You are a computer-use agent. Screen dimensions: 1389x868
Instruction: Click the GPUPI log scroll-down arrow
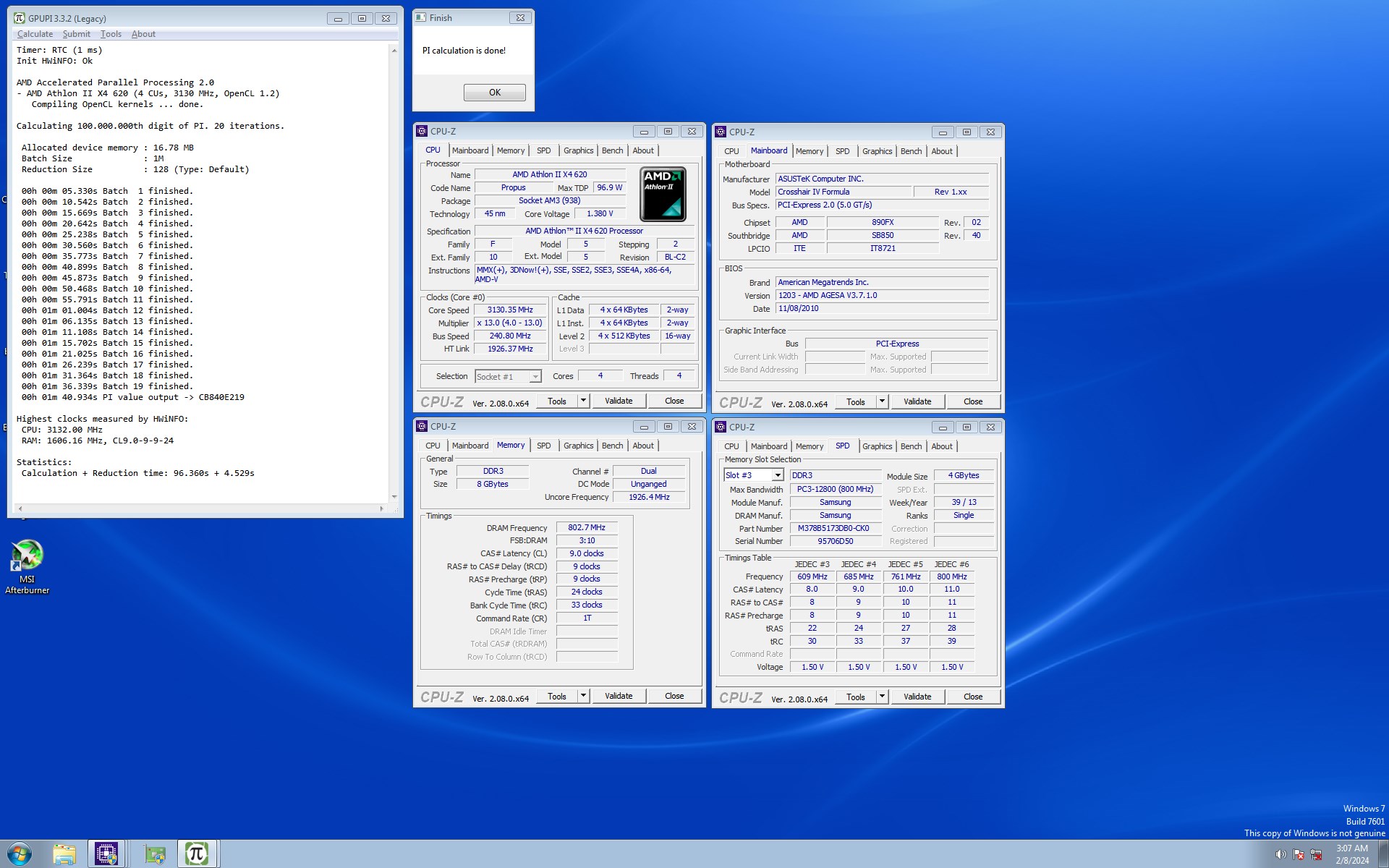[394, 496]
